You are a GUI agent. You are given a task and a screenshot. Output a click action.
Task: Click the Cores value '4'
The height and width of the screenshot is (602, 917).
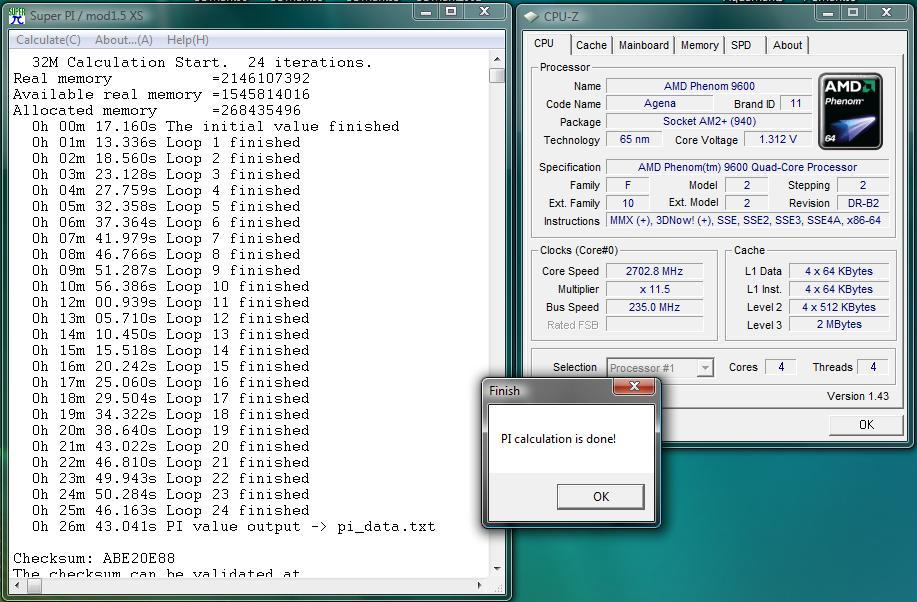coord(781,367)
